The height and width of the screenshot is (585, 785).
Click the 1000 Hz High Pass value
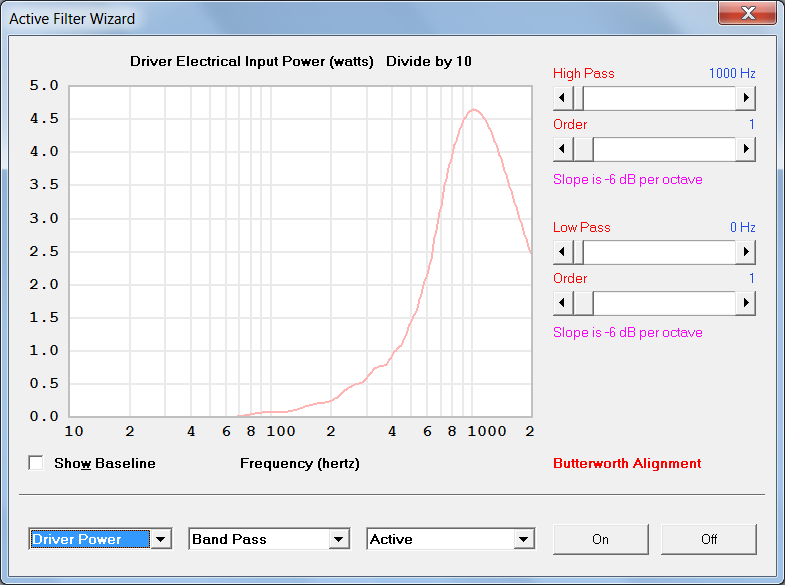tap(732, 73)
